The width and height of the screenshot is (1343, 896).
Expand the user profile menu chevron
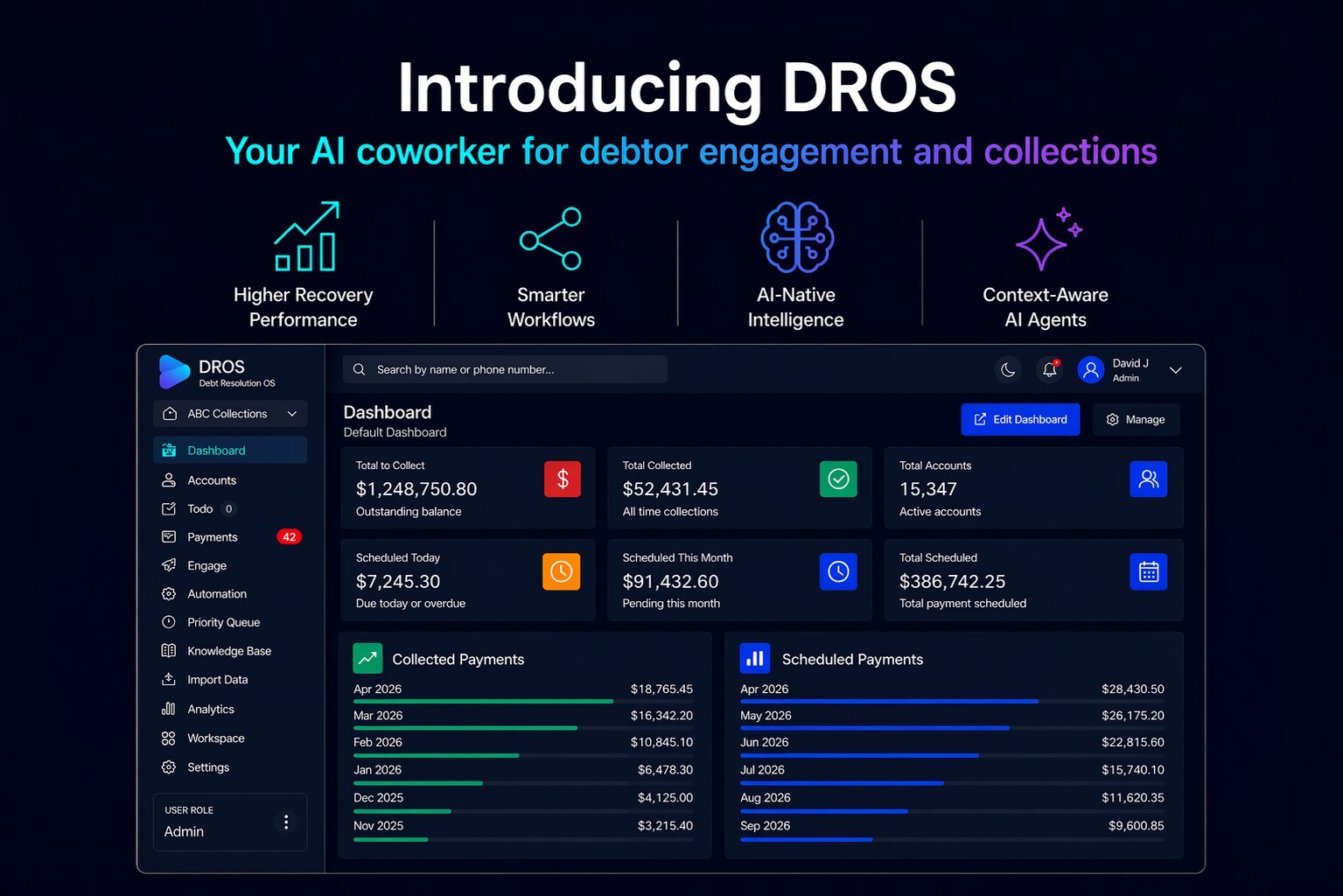pyautogui.click(x=1176, y=370)
